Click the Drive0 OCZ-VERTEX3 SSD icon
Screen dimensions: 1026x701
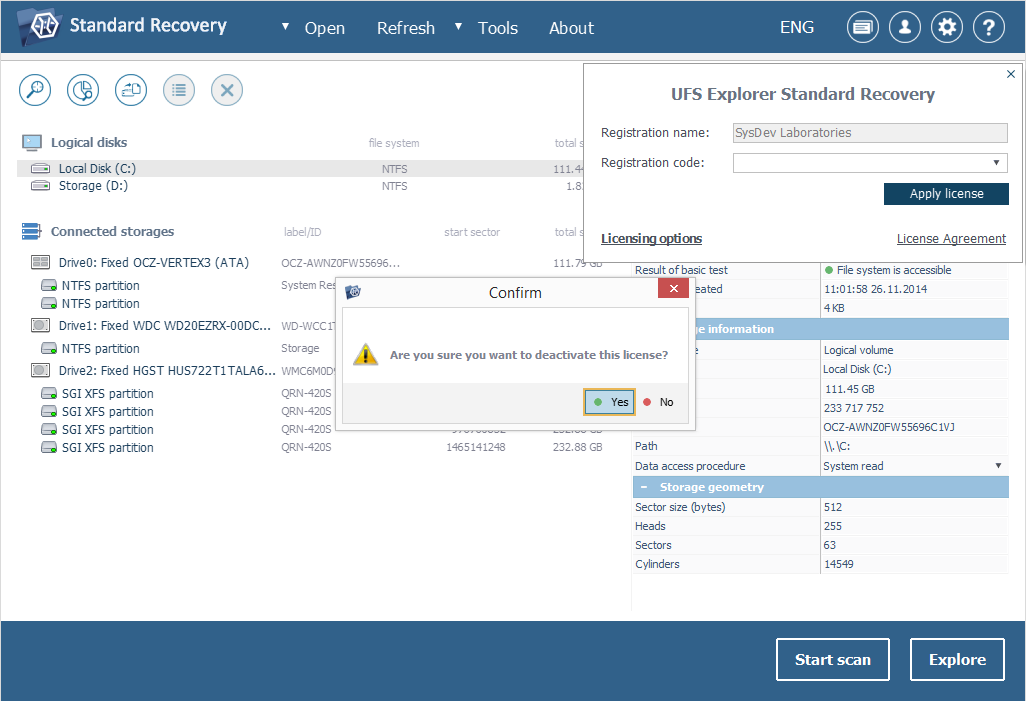click(x=41, y=262)
